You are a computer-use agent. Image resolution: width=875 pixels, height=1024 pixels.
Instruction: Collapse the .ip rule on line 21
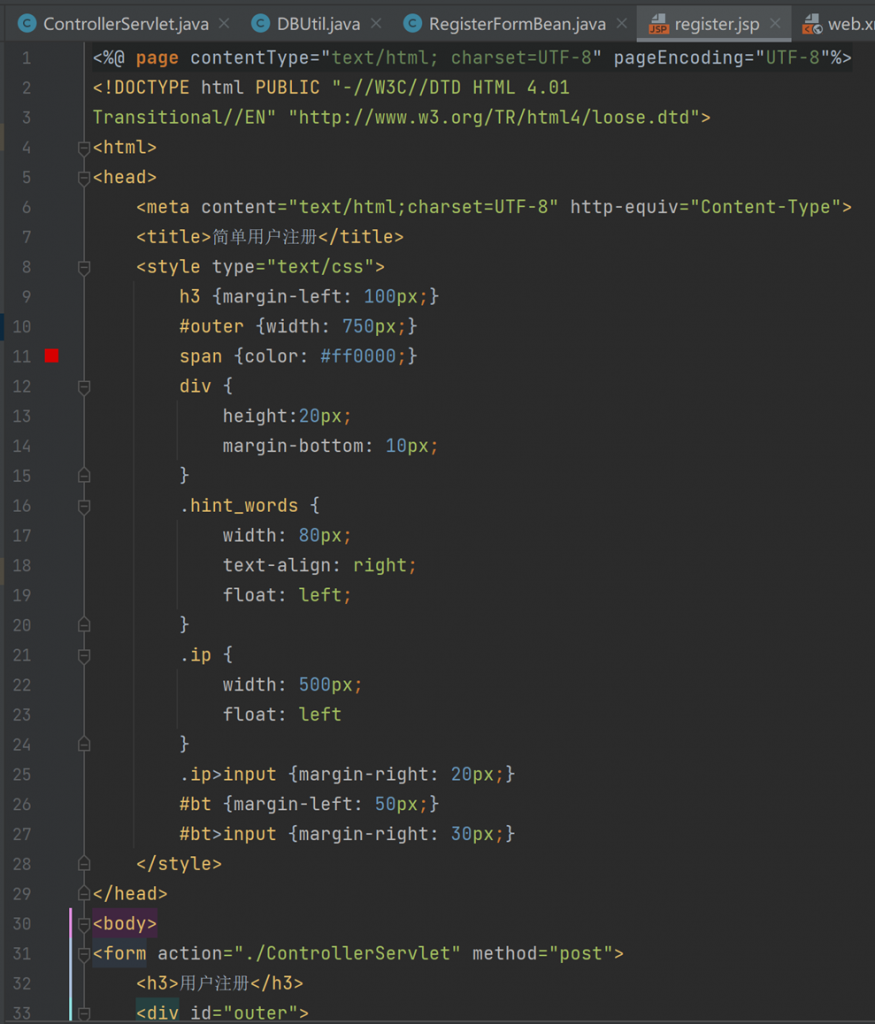point(84,656)
